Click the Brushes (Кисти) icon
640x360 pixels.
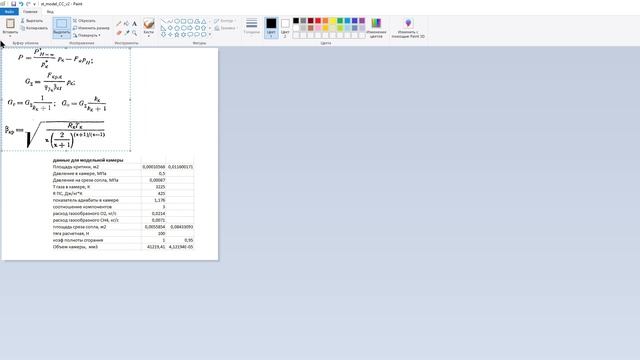(x=149, y=24)
